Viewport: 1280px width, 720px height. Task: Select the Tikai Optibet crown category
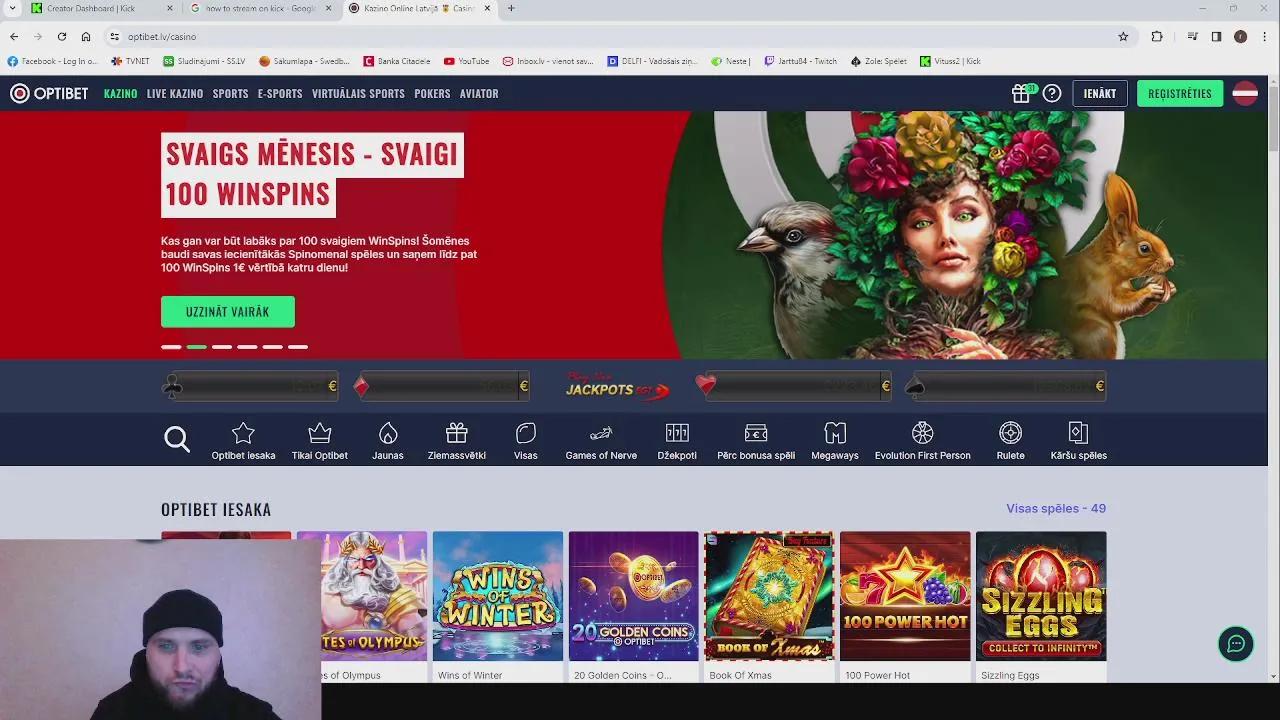tap(320, 441)
